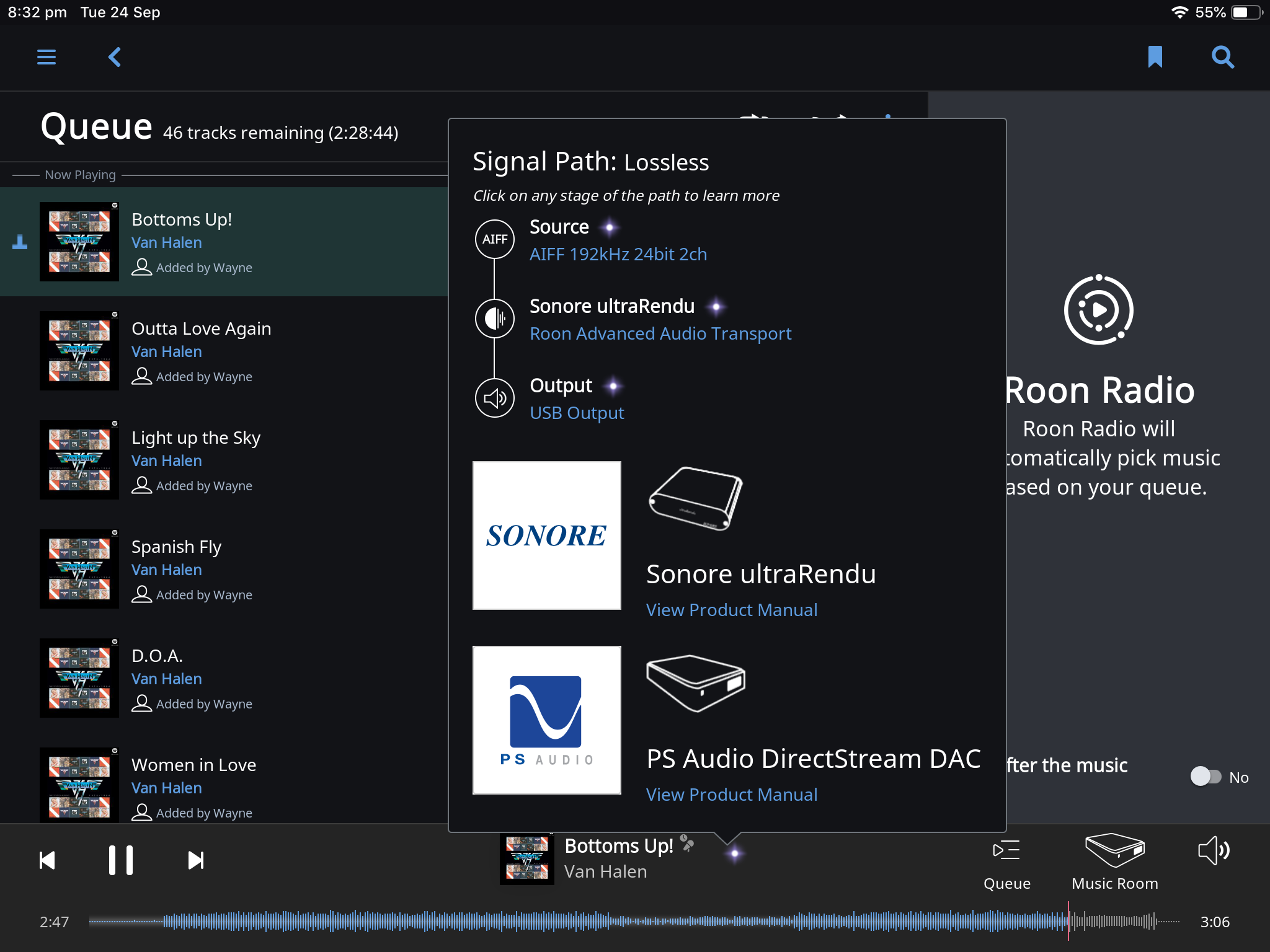View Product Manual for PS Audio DirectStream DAC

(x=732, y=795)
